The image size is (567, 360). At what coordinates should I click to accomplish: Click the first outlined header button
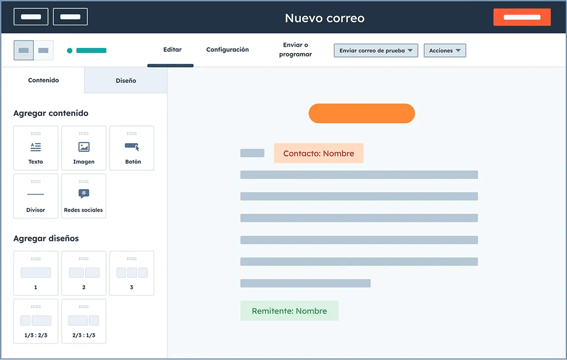coord(31,17)
